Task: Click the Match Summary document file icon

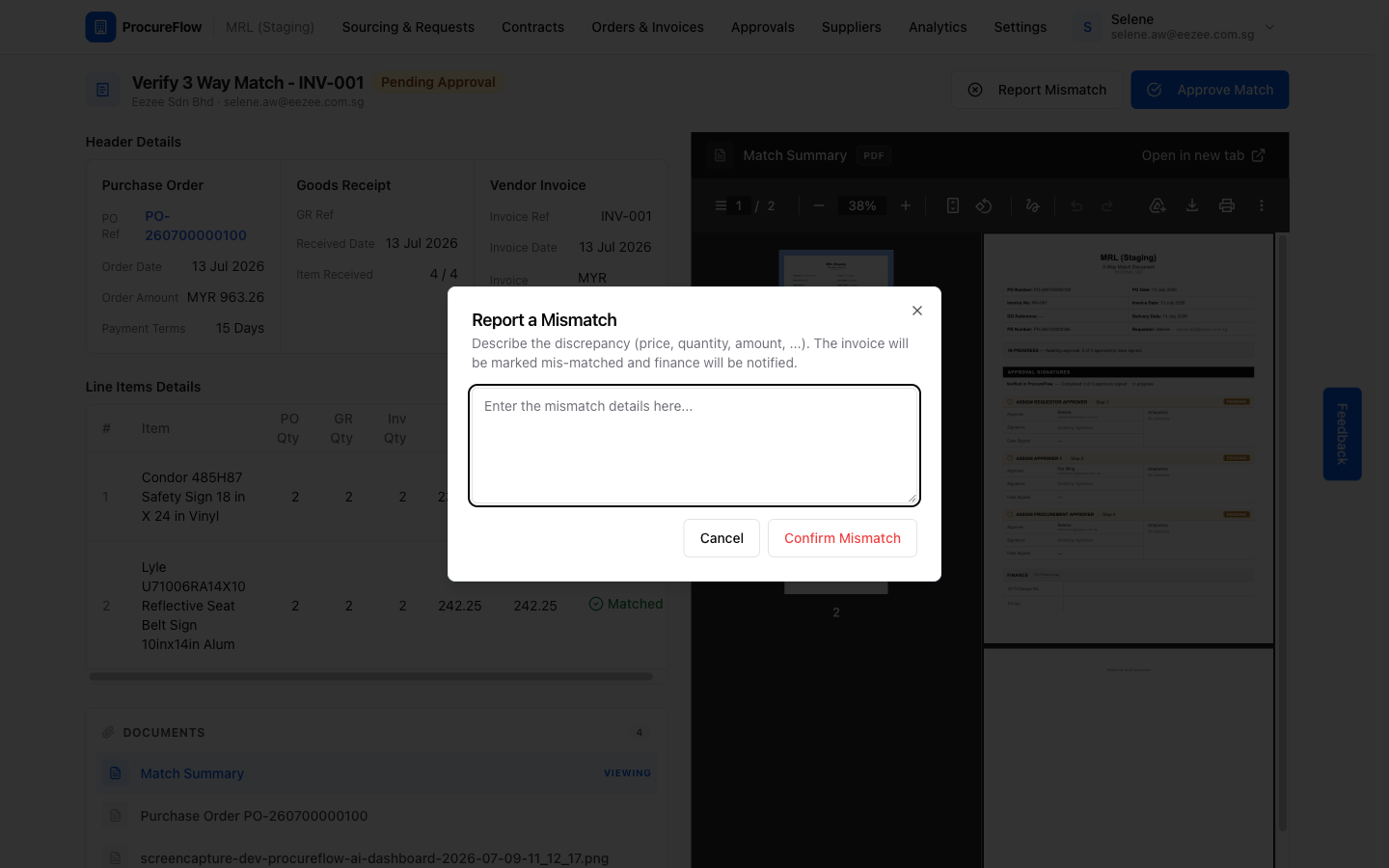Action: [116, 773]
